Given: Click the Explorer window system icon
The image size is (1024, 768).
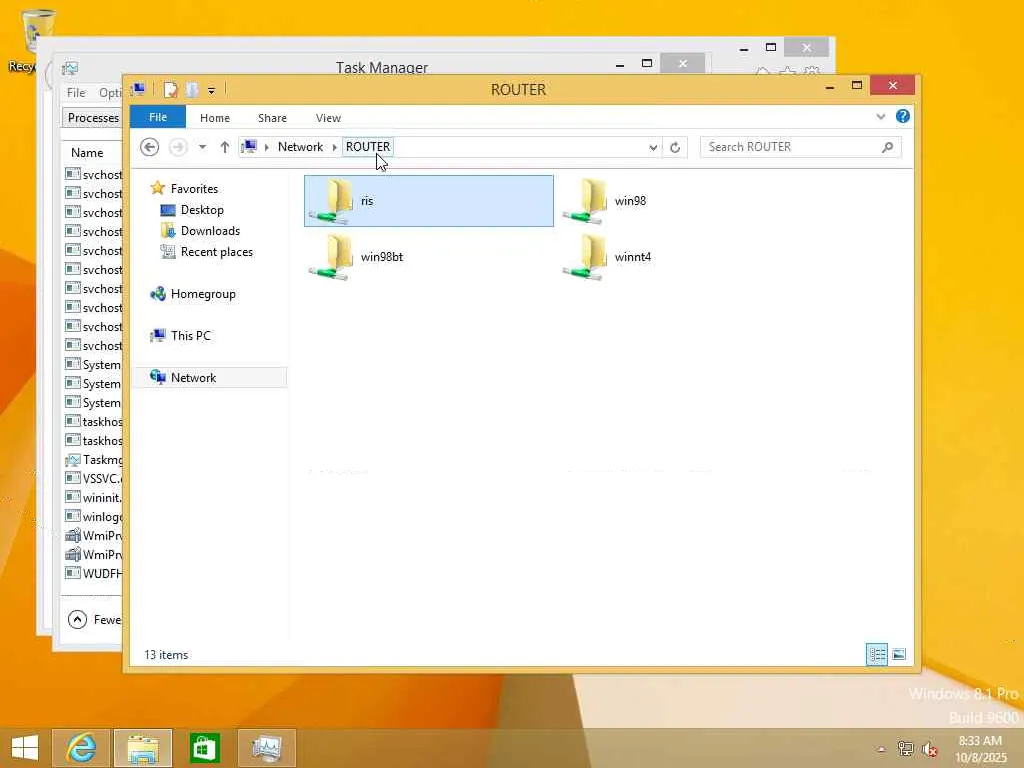Looking at the screenshot, I should [138, 89].
